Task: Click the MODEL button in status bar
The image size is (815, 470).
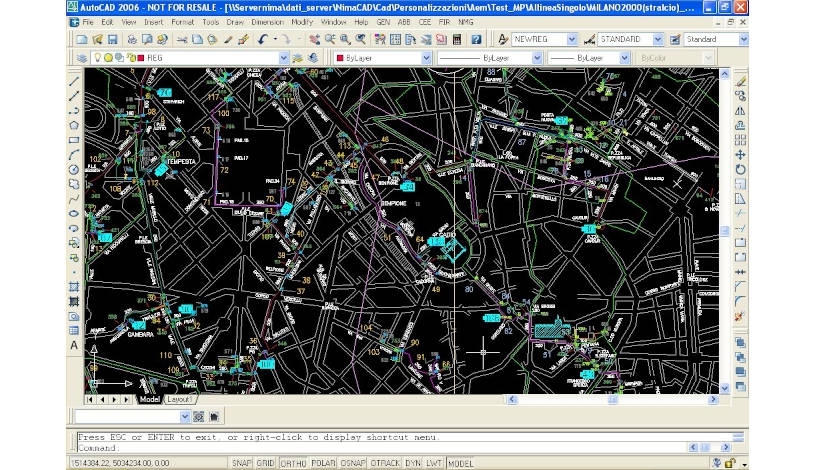Action: pos(461,464)
